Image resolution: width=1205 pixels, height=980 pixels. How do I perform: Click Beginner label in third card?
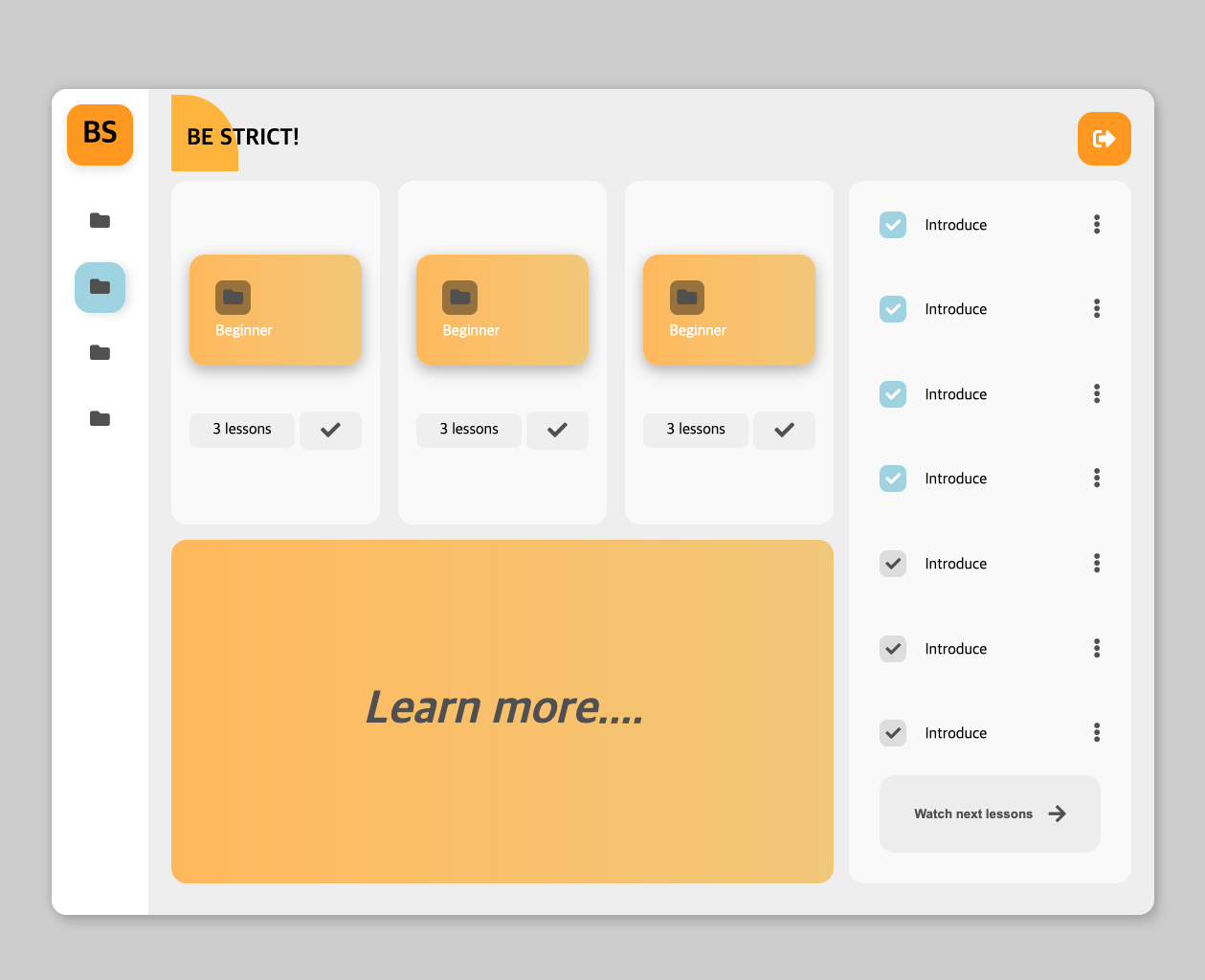coord(698,330)
